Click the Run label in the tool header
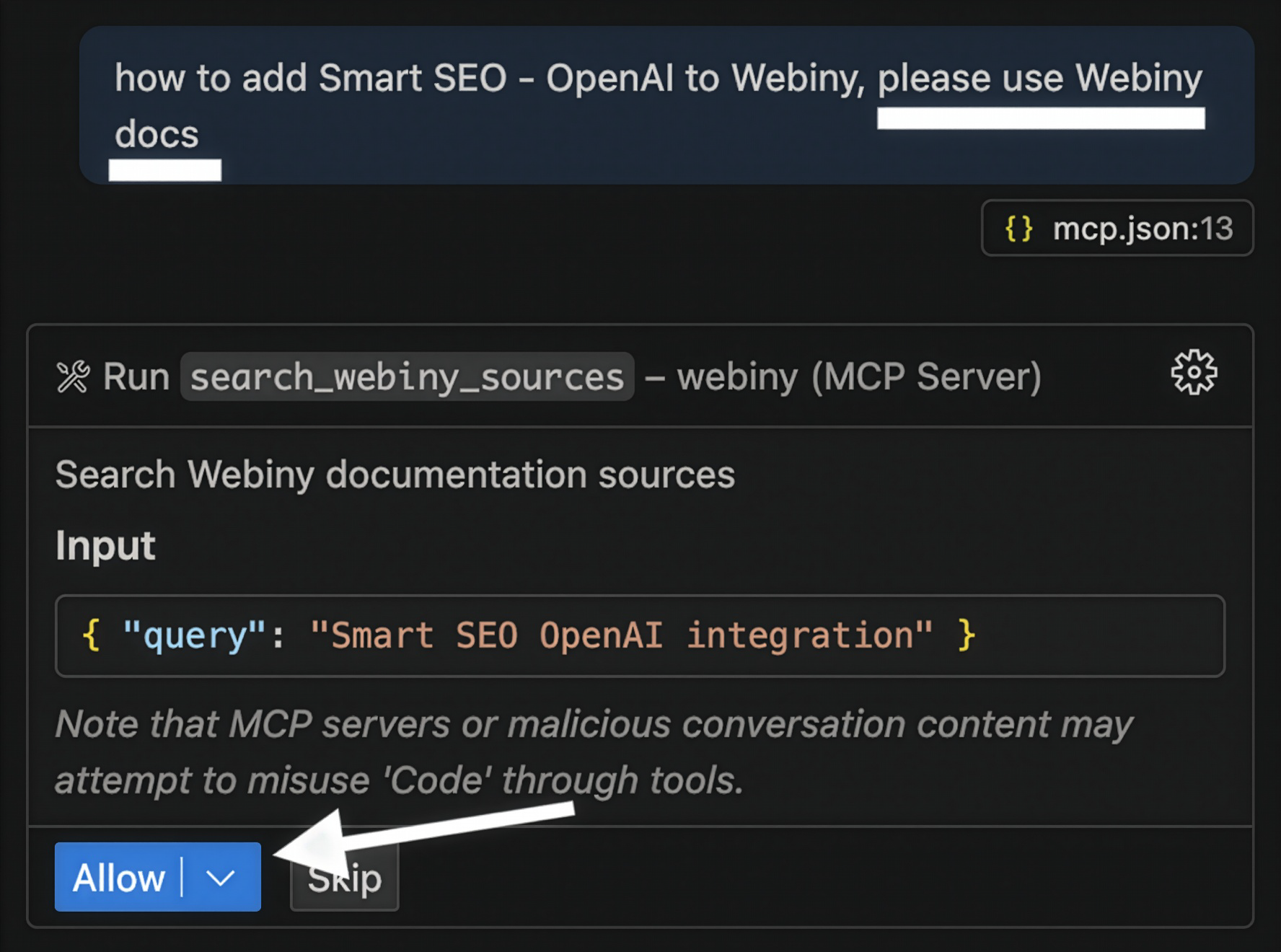Image resolution: width=1281 pixels, height=952 pixels. tap(138, 376)
